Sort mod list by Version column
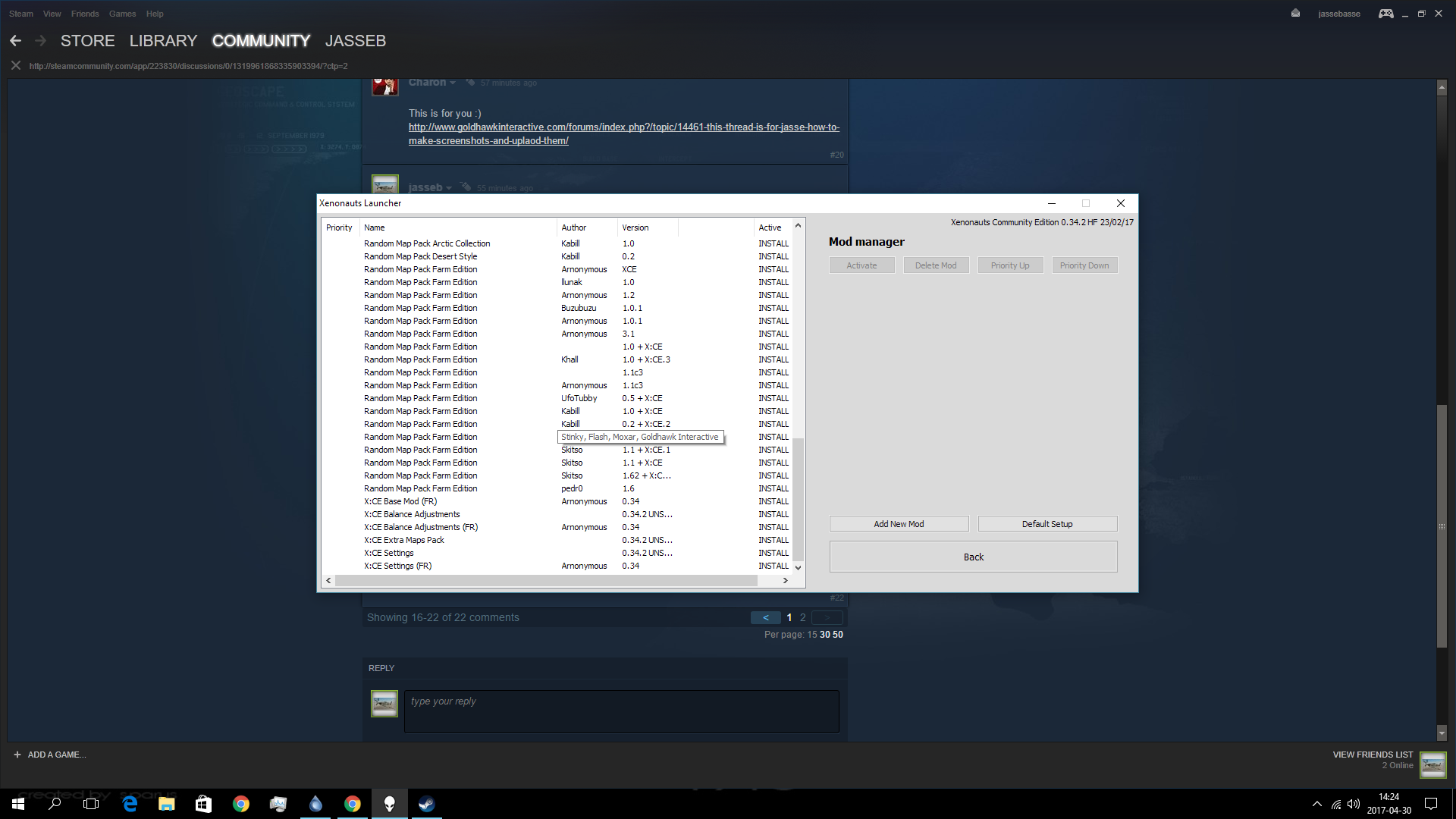Image resolution: width=1456 pixels, height=819 pixels. tap(648, 227)
